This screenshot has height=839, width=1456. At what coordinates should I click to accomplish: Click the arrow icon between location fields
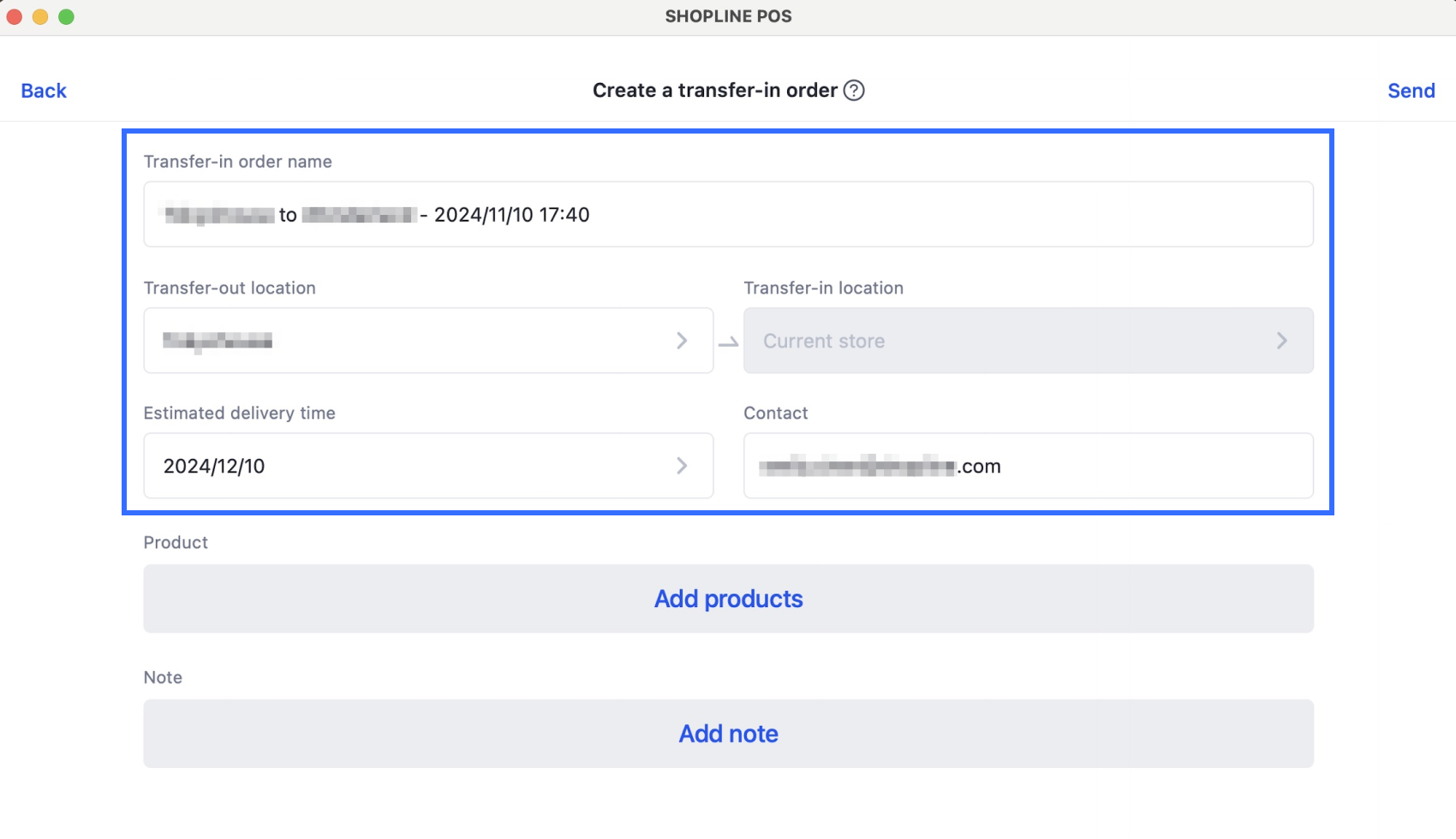[728, 342]
